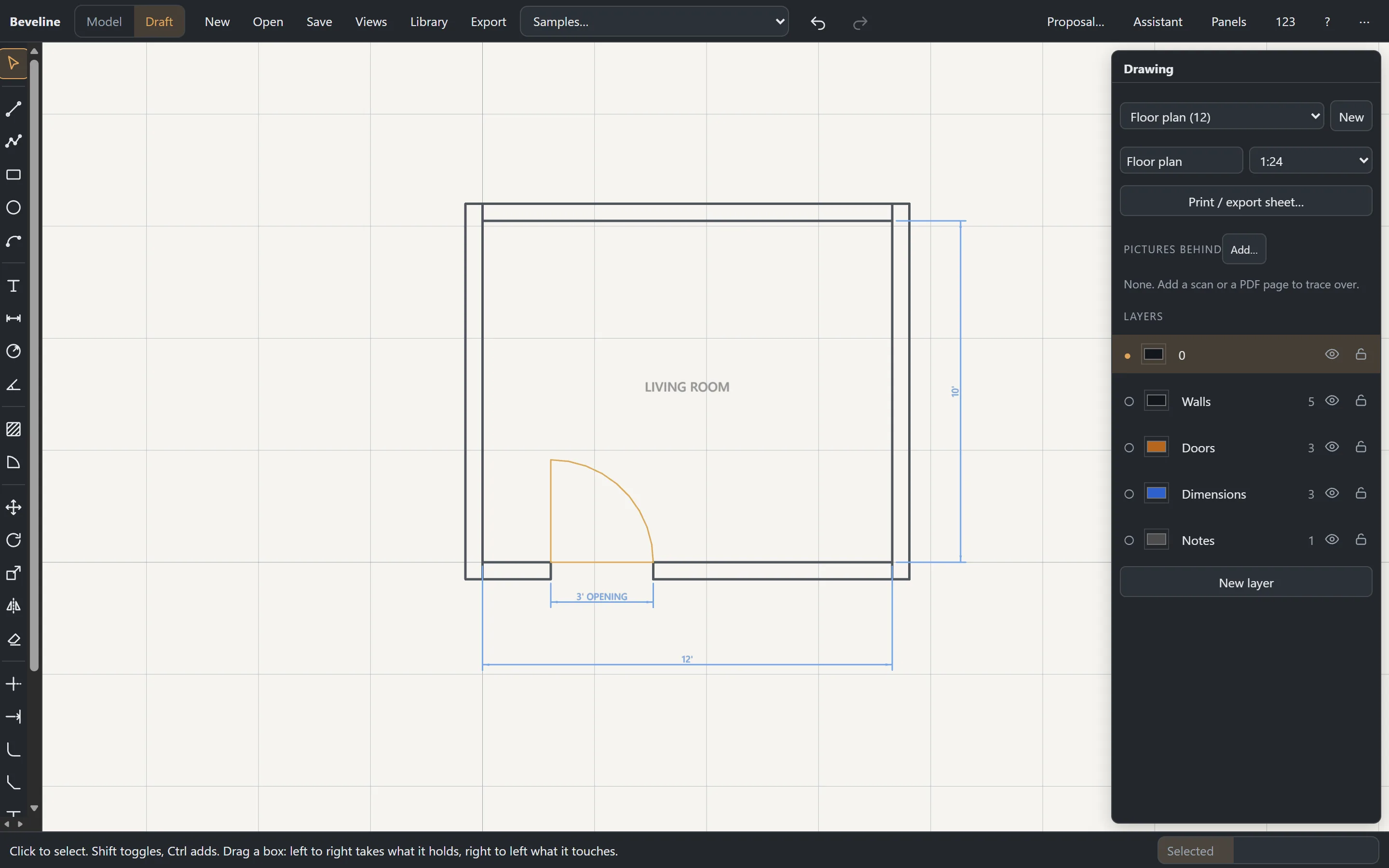Click the Floor plan name field

(1181, 161)
